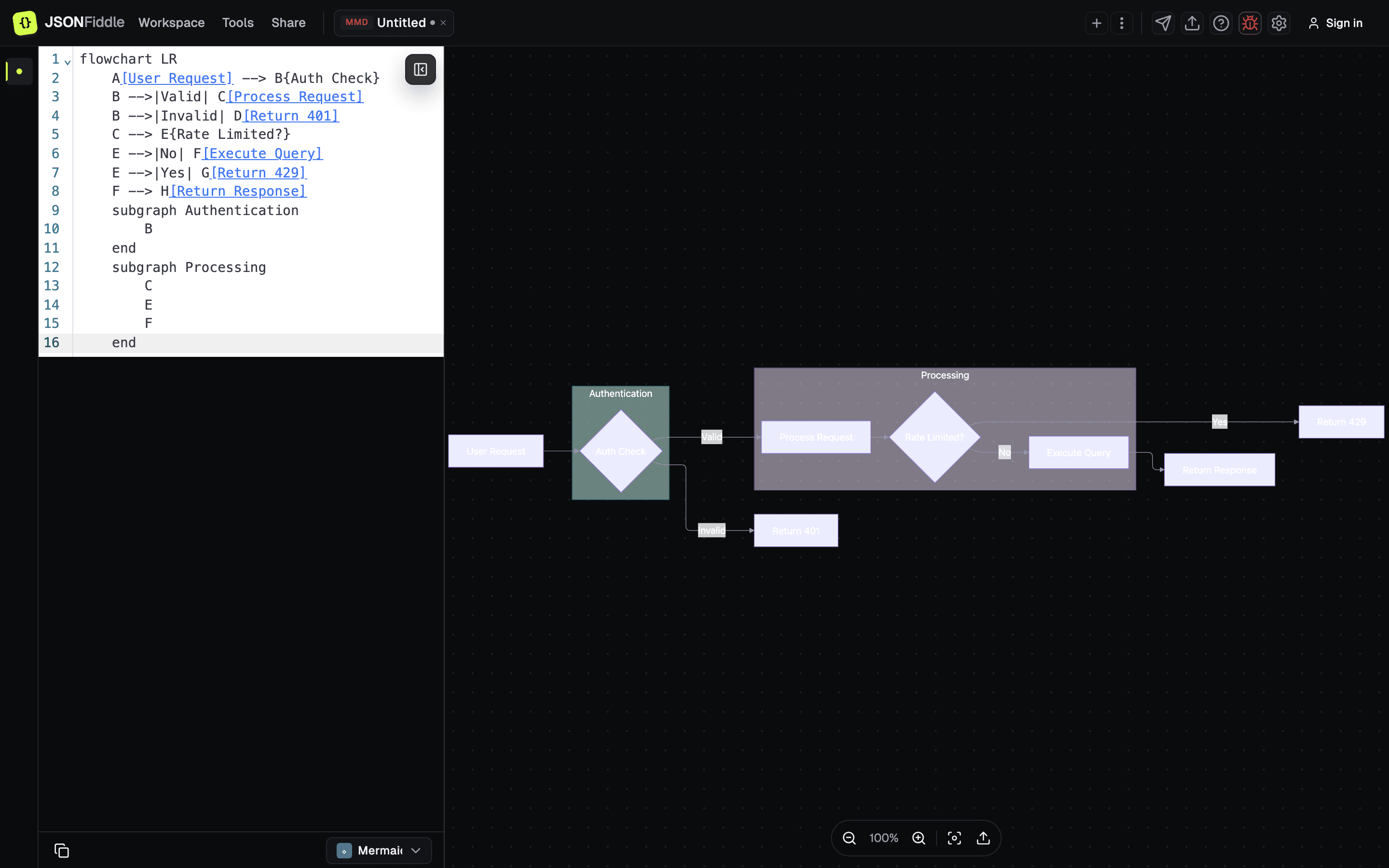
Task: Open the three-dot more options menu
Action: click(x=1121, y=23)
